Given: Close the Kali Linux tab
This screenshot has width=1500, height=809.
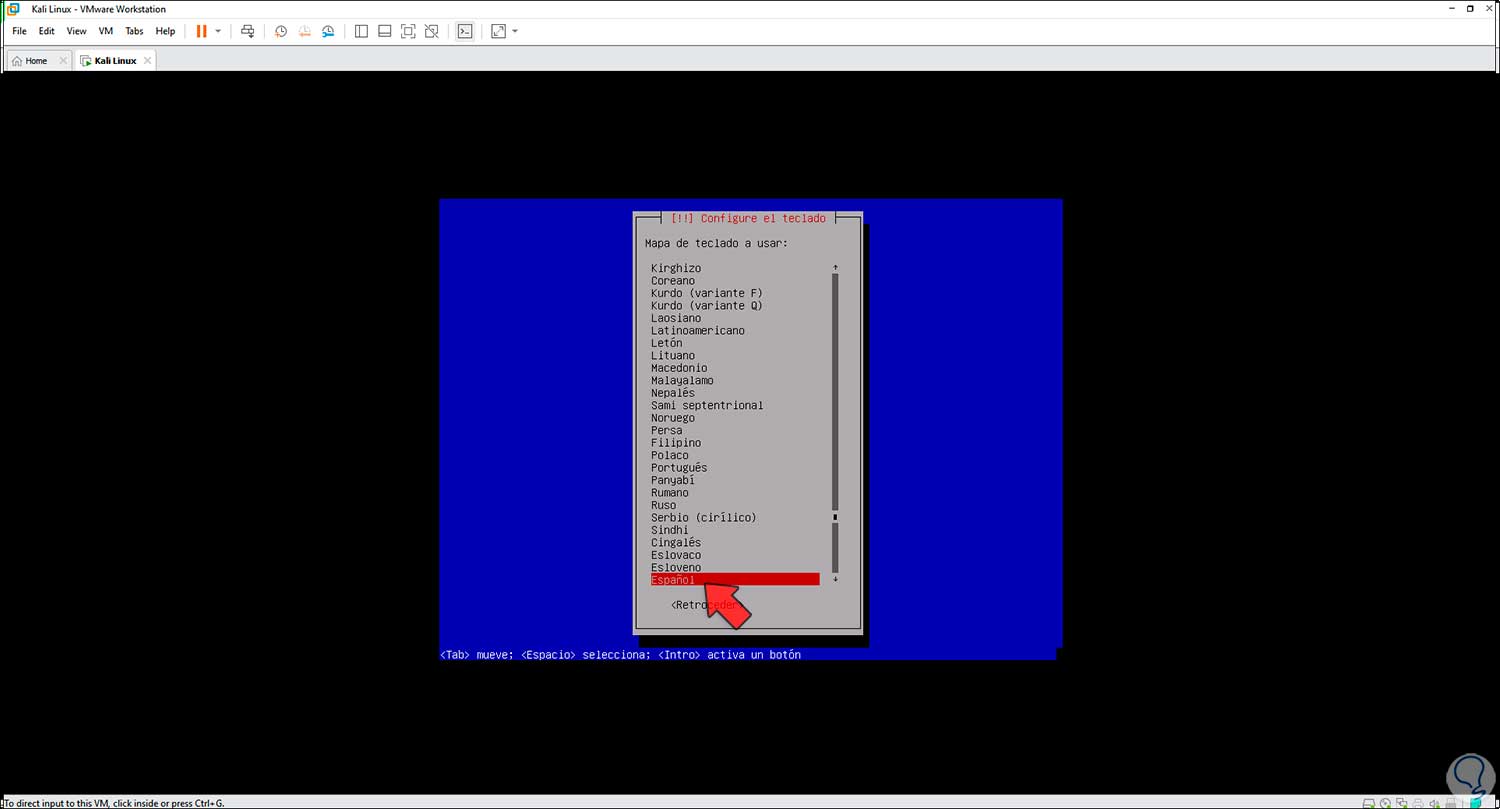Looking at the screenshot, I should point(147,61).
